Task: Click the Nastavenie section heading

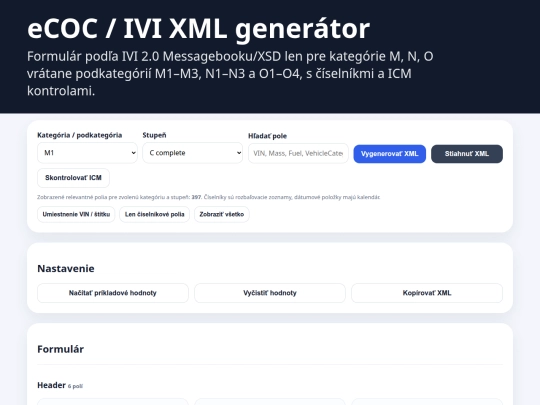Action: (66, 268)
